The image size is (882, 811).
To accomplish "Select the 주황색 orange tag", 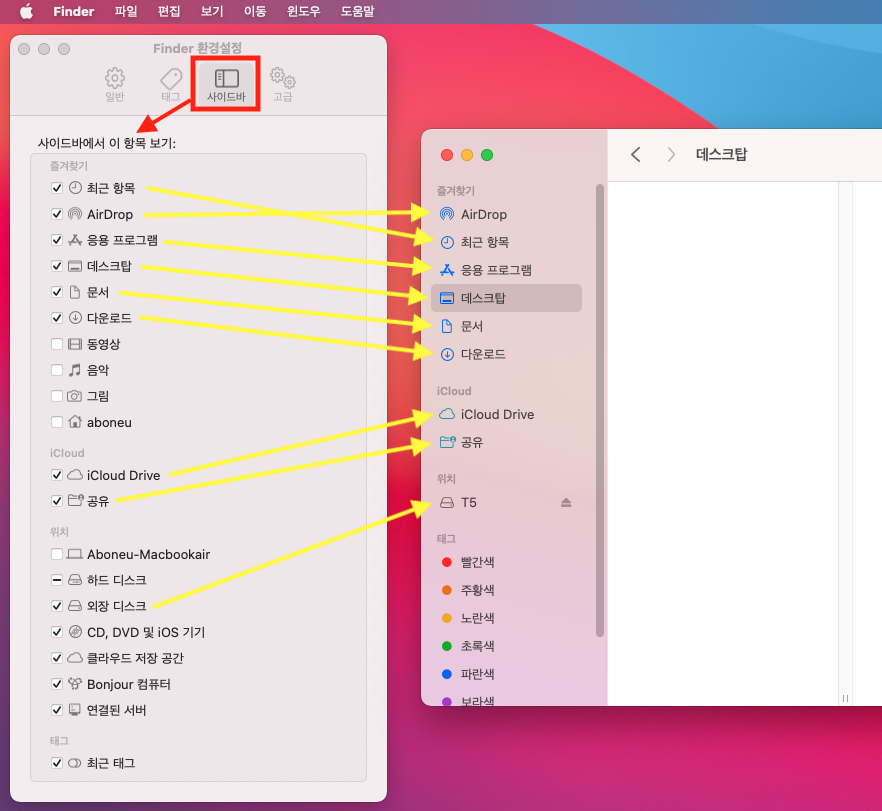I will (x=506, y=590).
